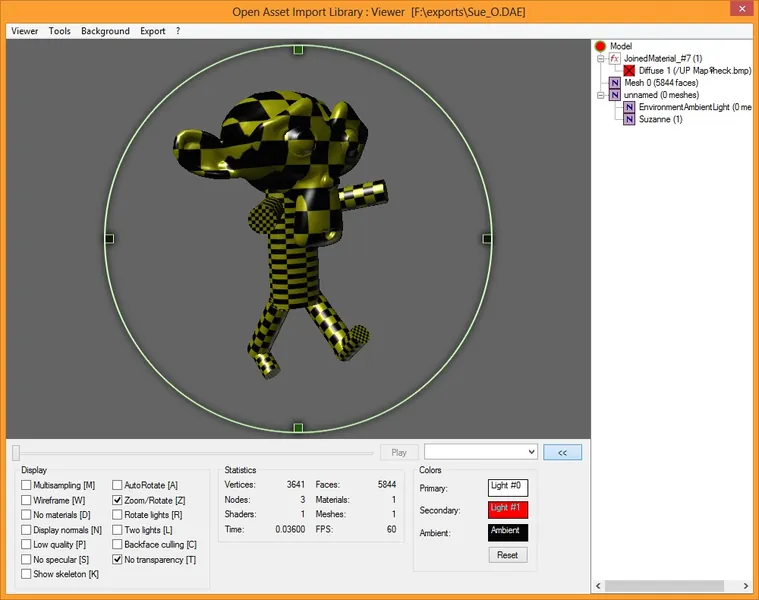759x600 pixels.
Task: Select Mesh 0 (5844 faces) tree item
Action: click(x=661, y=83)
